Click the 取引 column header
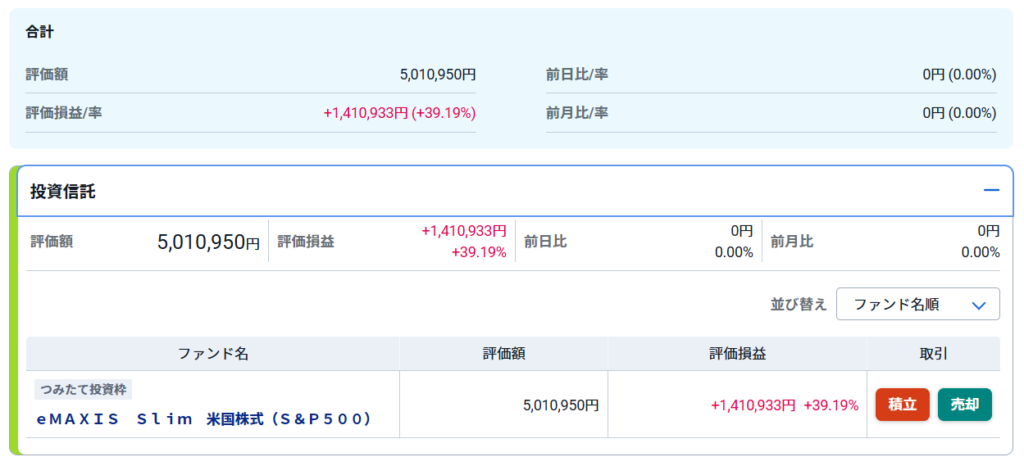Image resolution: width=1024 pixels, height=466 pixels. (934, 354)
